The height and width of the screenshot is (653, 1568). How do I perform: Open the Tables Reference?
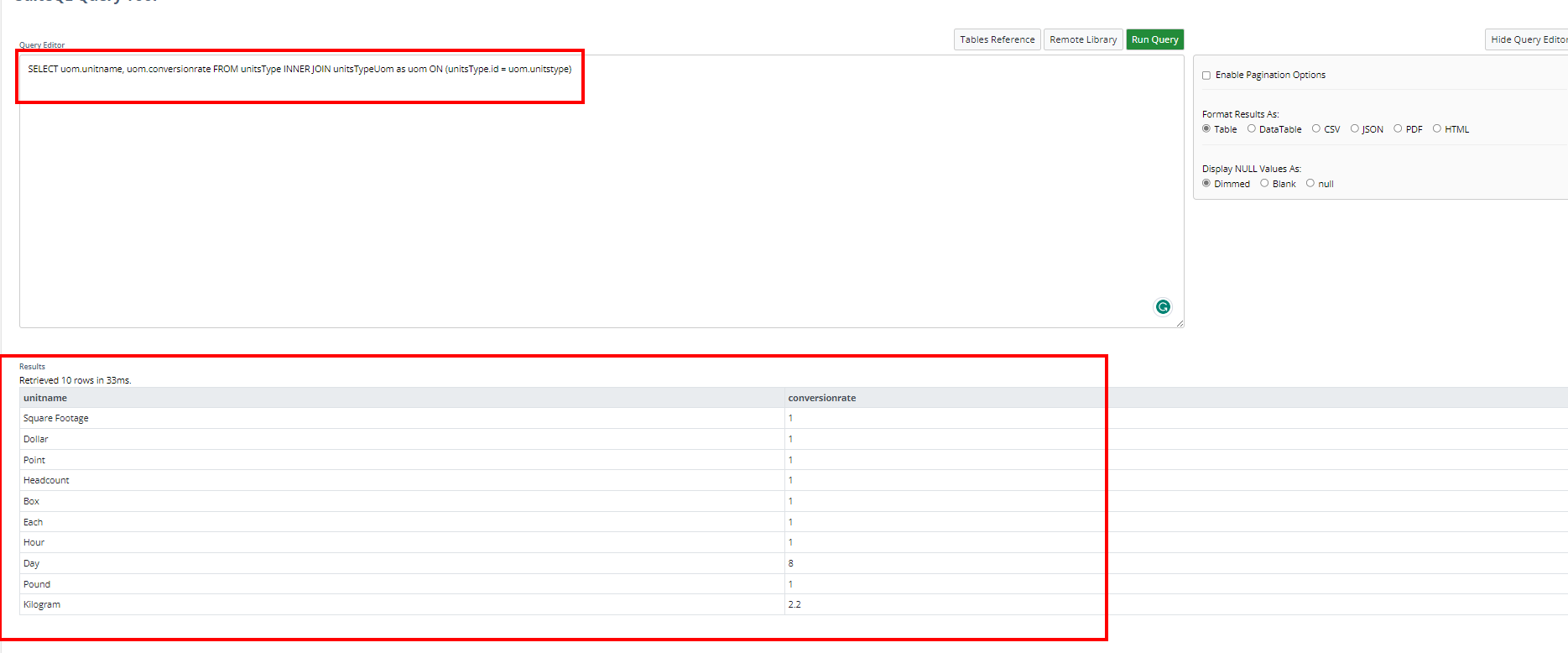(997, 39)
